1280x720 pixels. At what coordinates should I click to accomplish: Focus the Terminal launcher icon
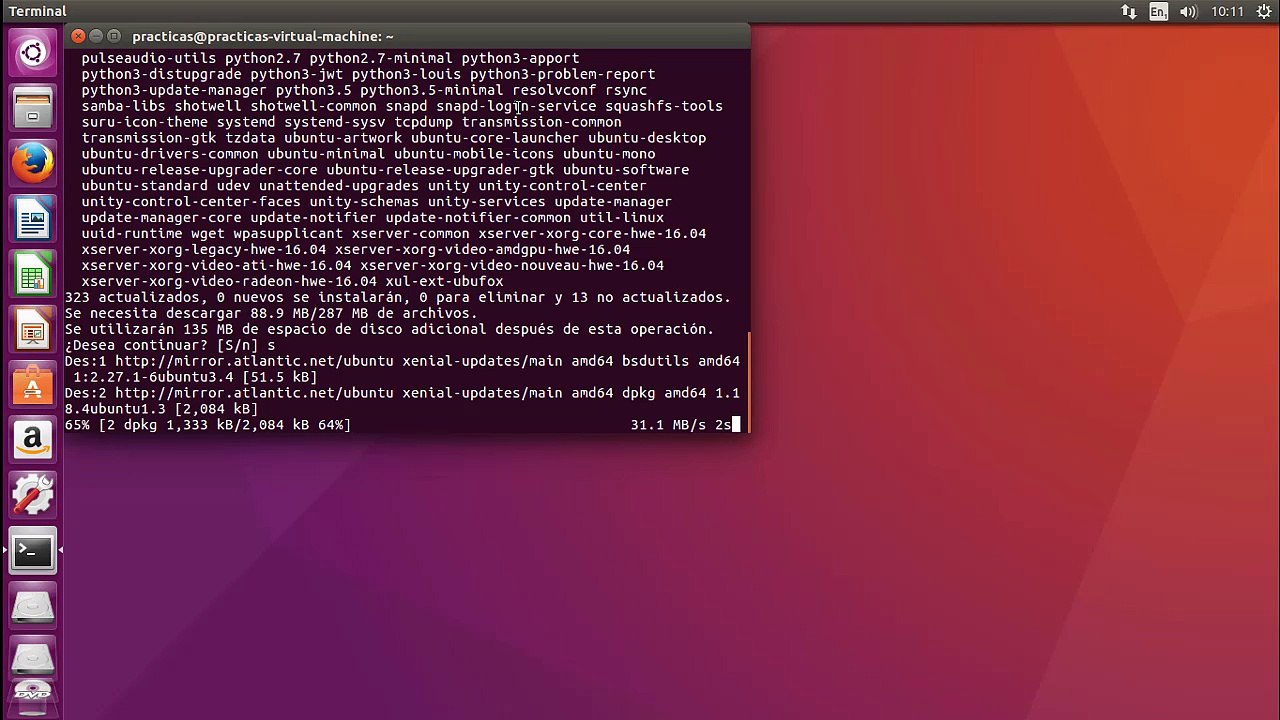[x=32, y=549]
